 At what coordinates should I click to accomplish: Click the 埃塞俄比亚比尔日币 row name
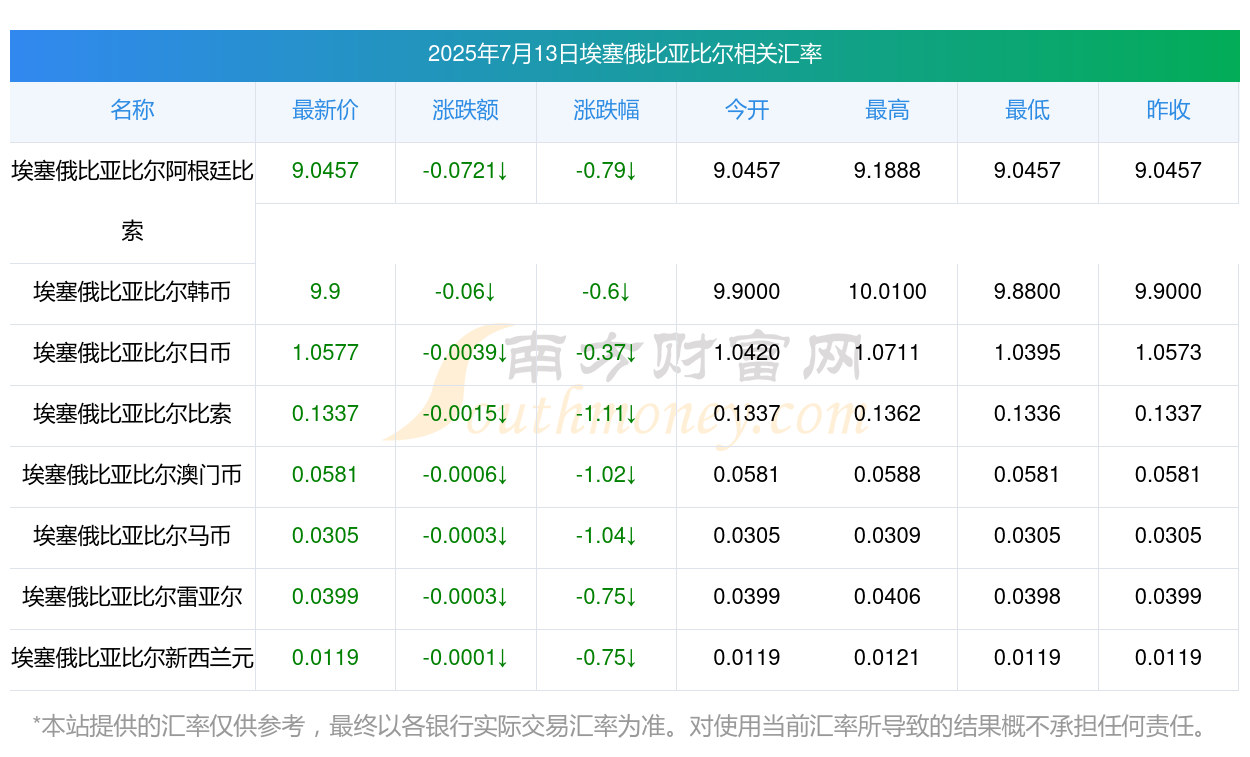[x=132, y=353]
